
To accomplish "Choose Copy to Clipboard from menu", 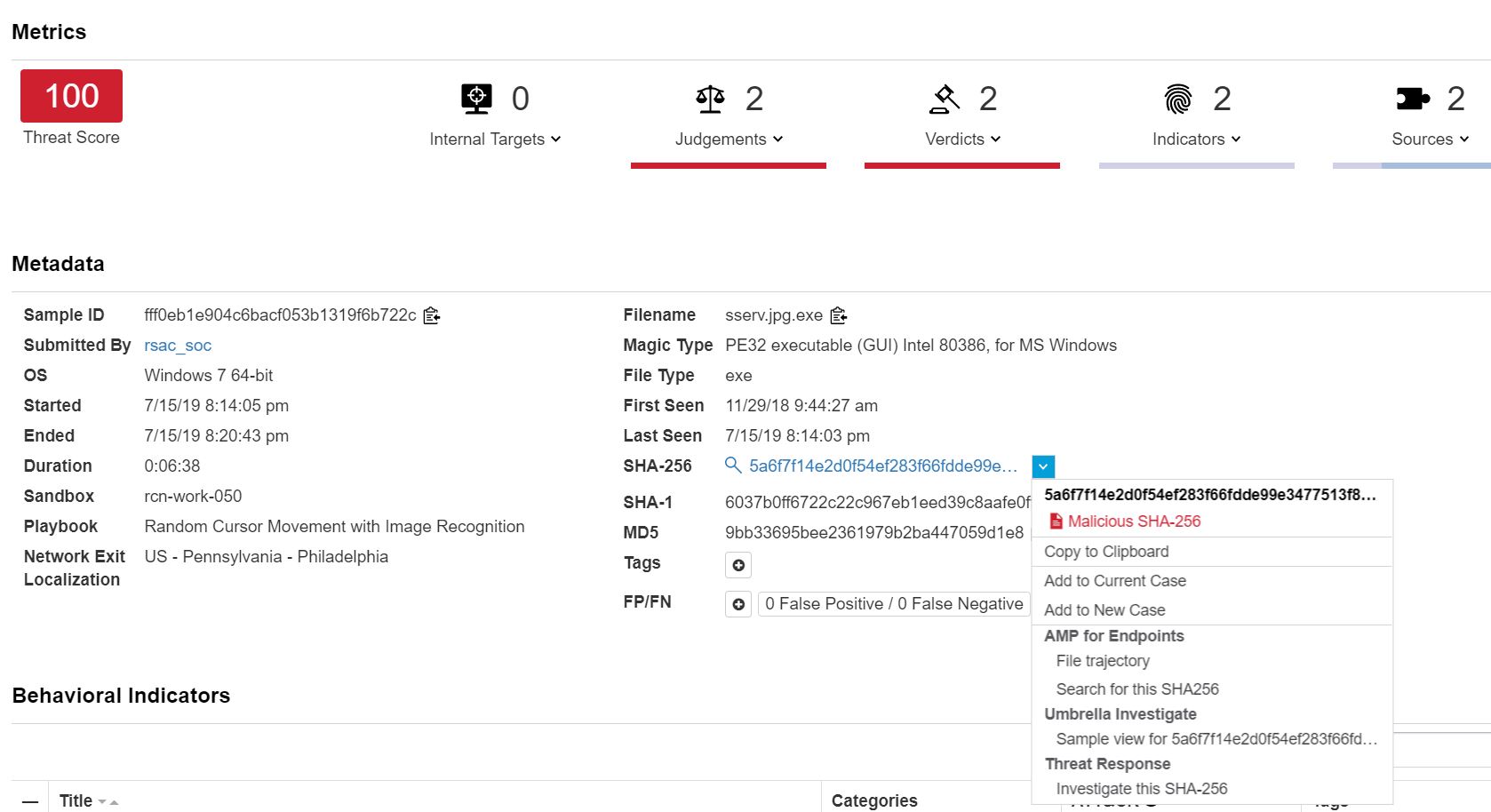I will (x=1106, y=552).
